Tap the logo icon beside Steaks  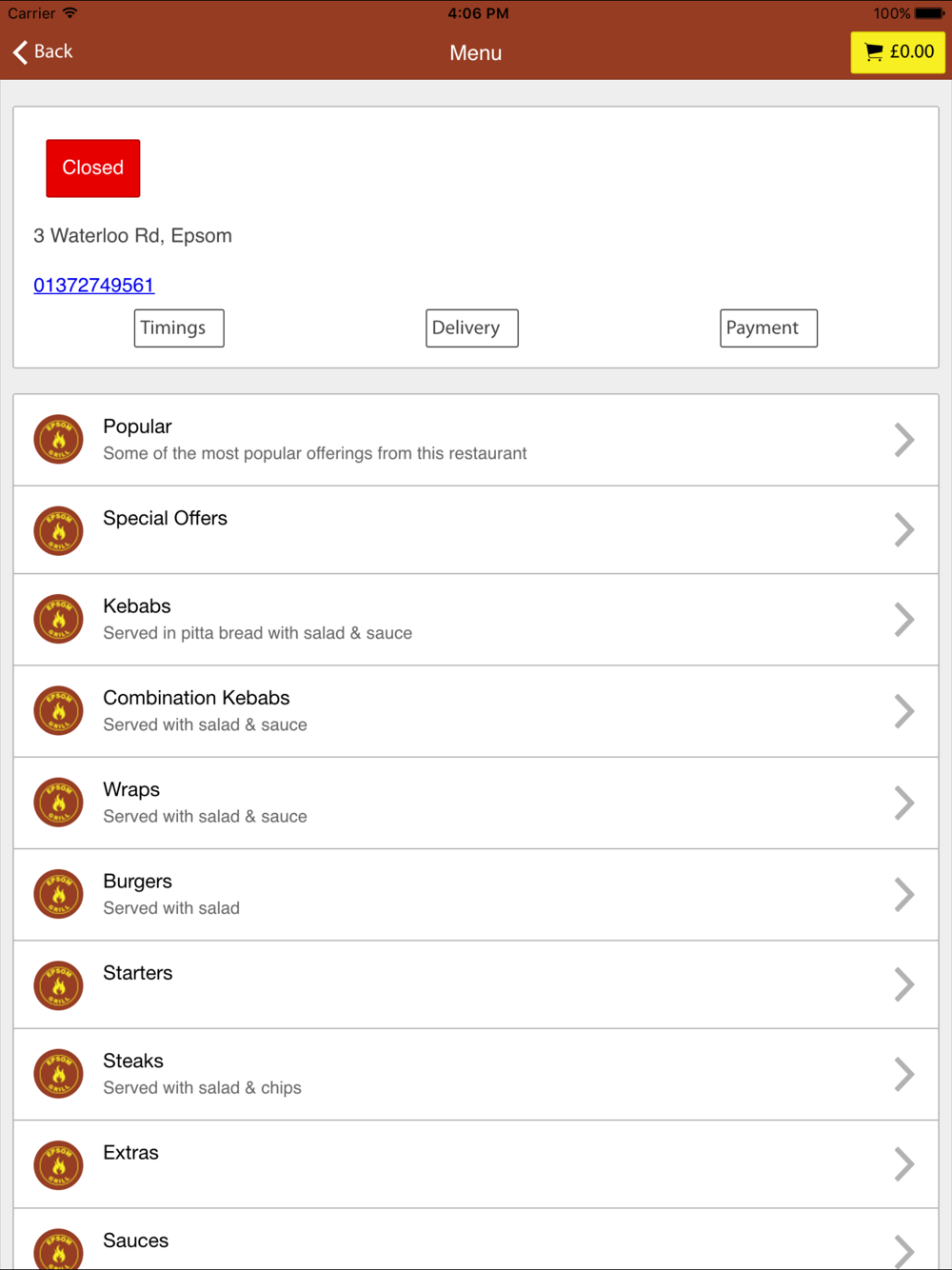pos(58,1075)
